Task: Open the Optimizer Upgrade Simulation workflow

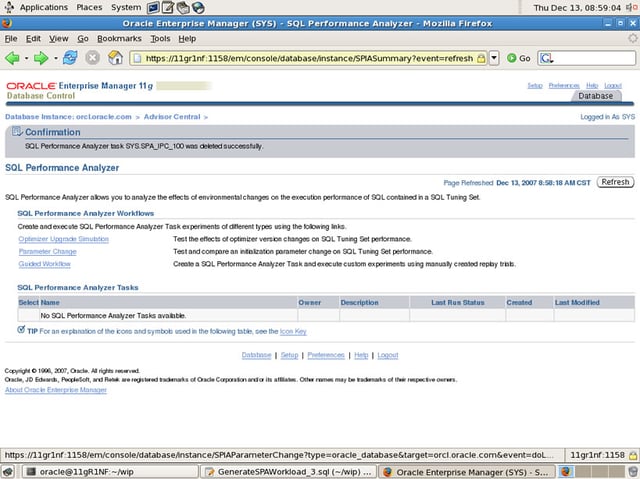Action: (x=64, y=239)
